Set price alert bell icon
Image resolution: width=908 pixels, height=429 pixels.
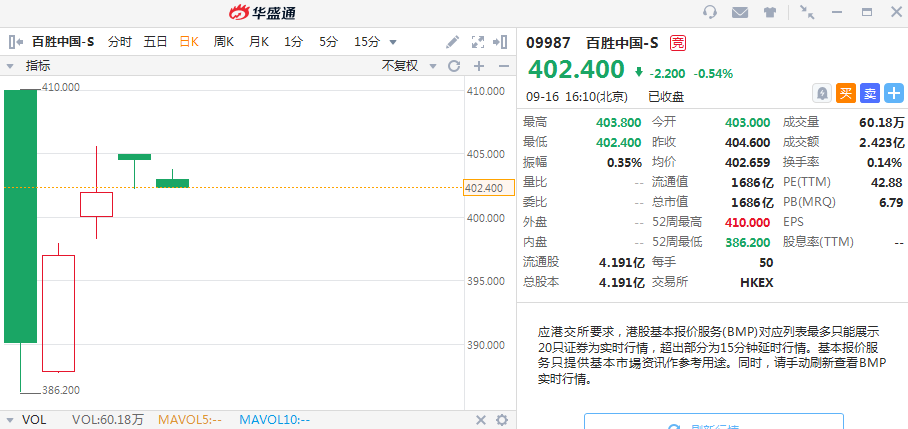821,93
